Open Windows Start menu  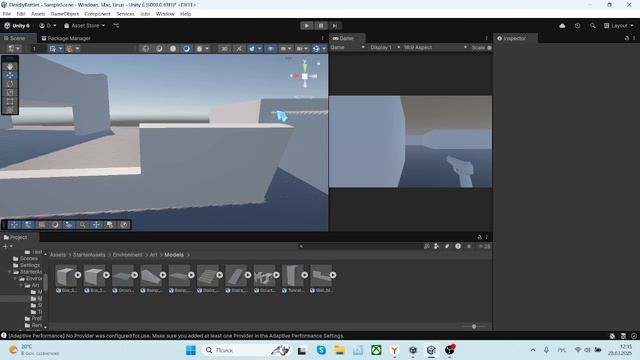tap(191, 350)
